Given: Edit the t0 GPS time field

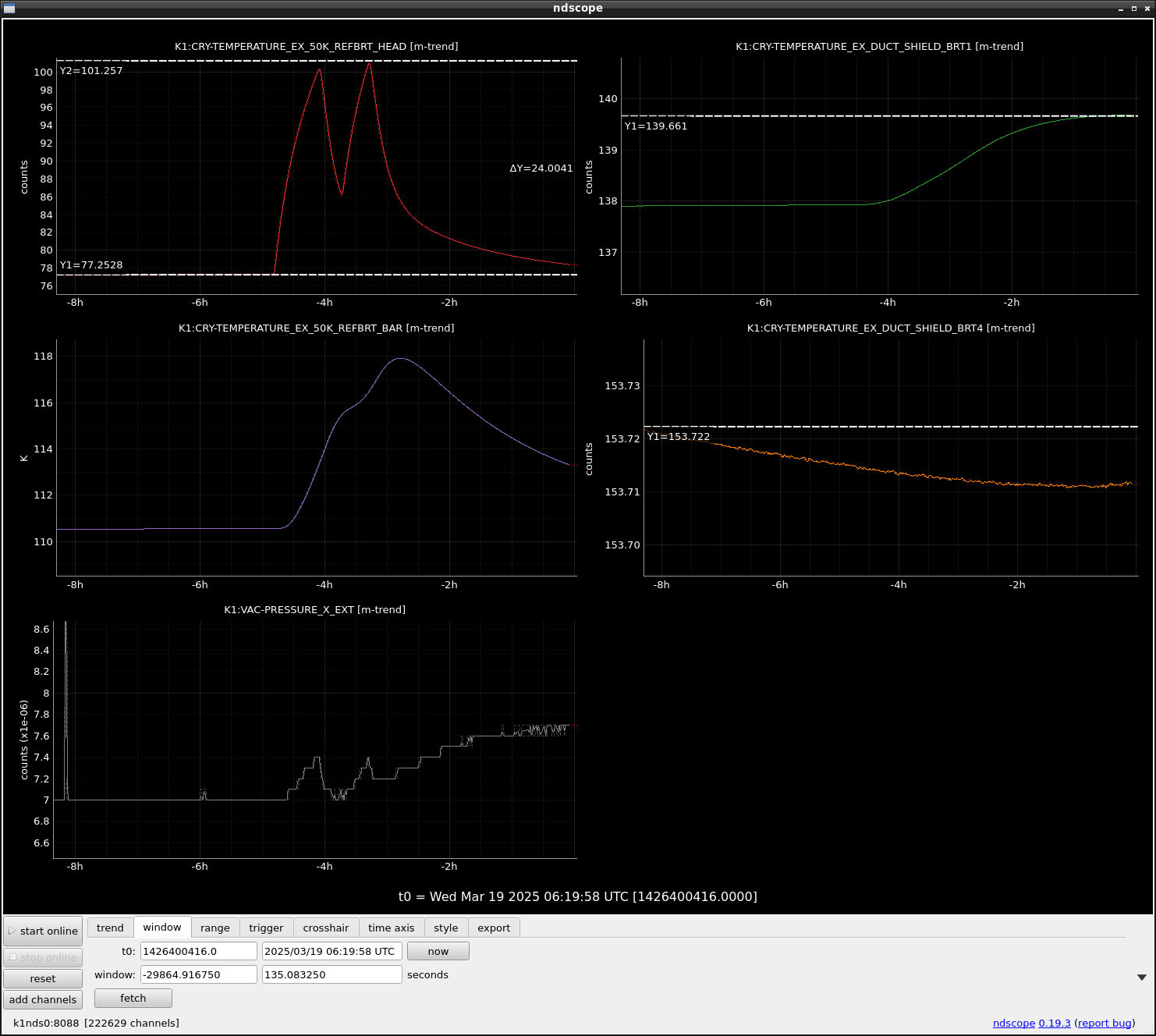Looking at the screenshot, I should click(199, 951).
